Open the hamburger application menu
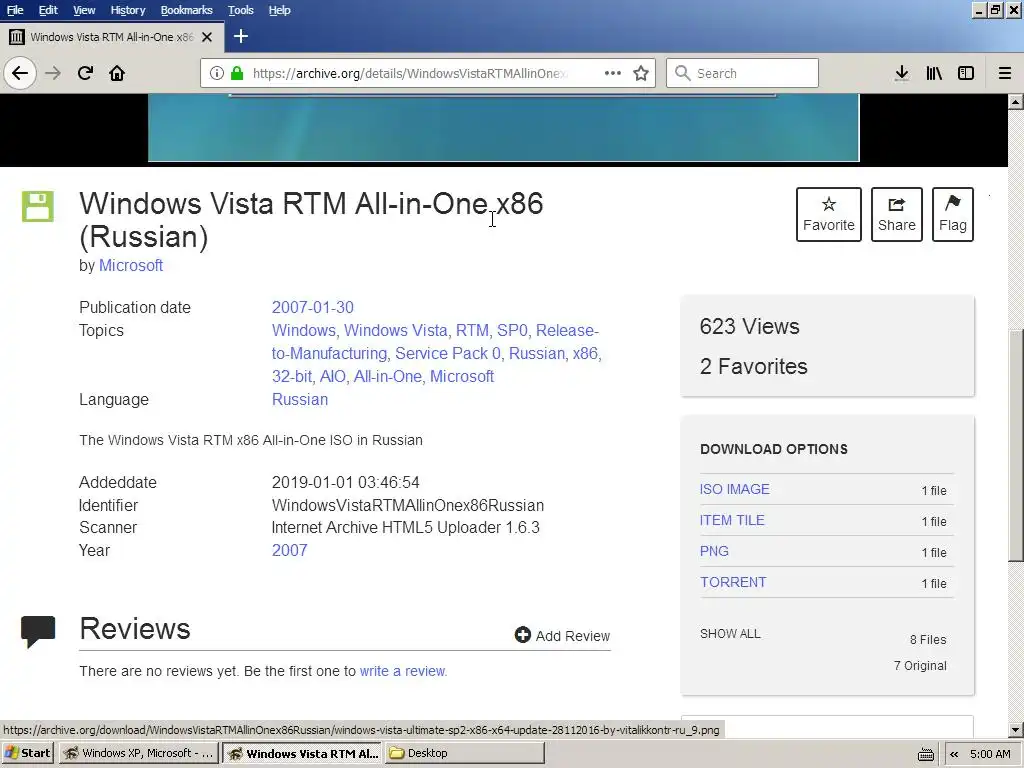Viewport: 1024px width, 768px height. click(1005, 73)
